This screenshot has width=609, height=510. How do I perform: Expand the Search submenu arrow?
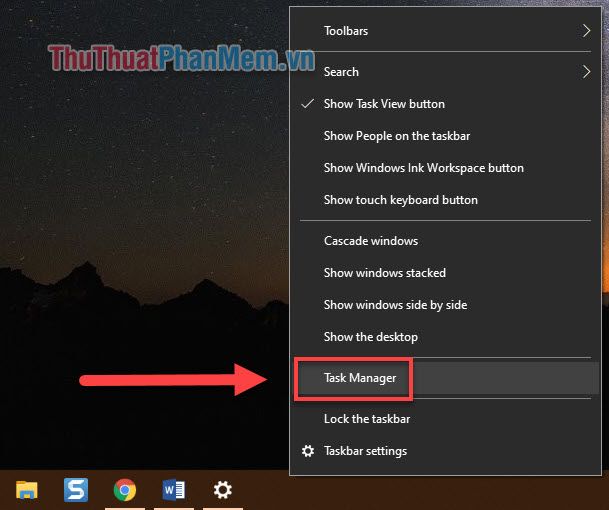(586, 71)
